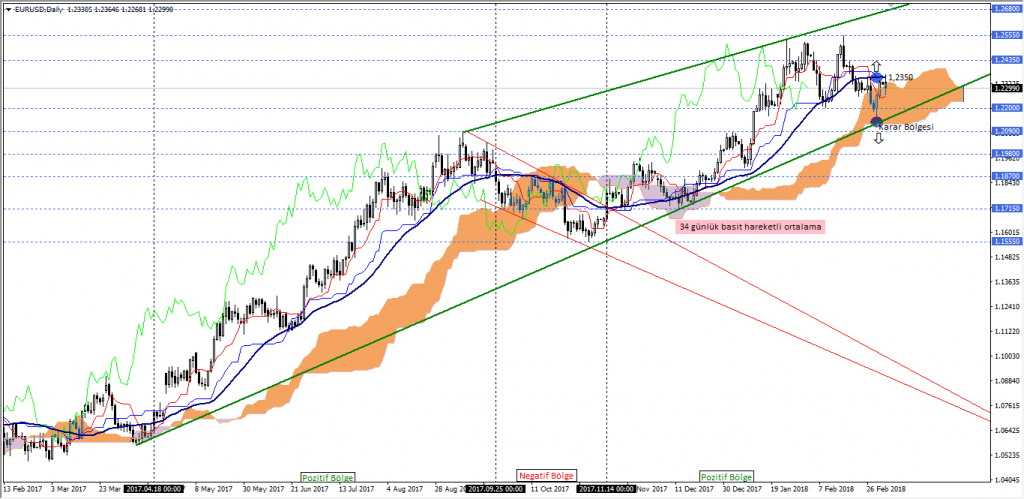Click the 1.13635 price scale value
This screenshot has height=499, width=1024.
pyautogui.click(x=1006, y=282)
